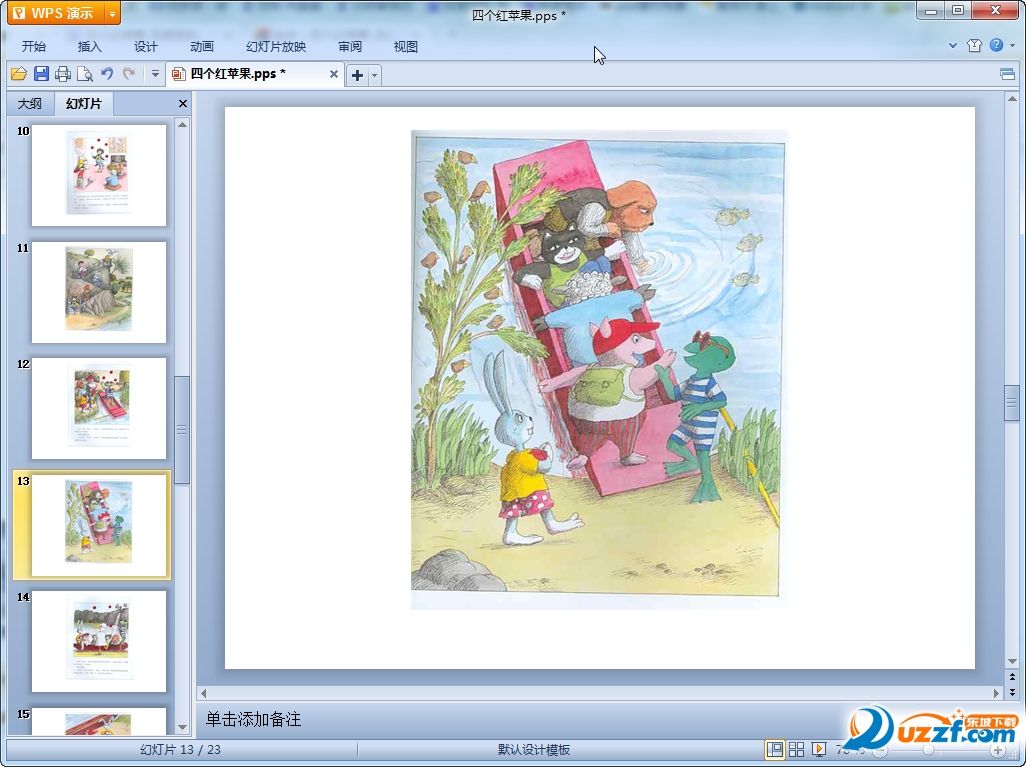This screenshot has height=767, width=1026.
Task: Open WPS help with the question mark
Action: click(997, 45)
